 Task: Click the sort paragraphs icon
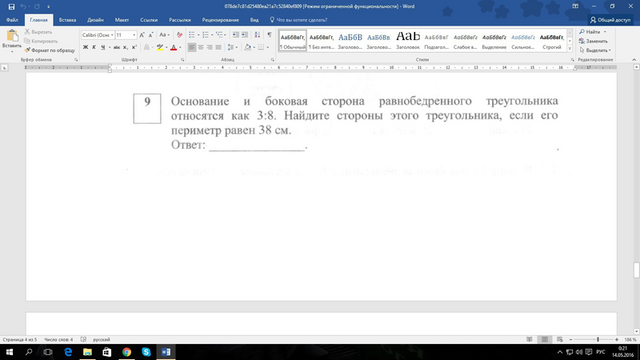click(257, 35)
